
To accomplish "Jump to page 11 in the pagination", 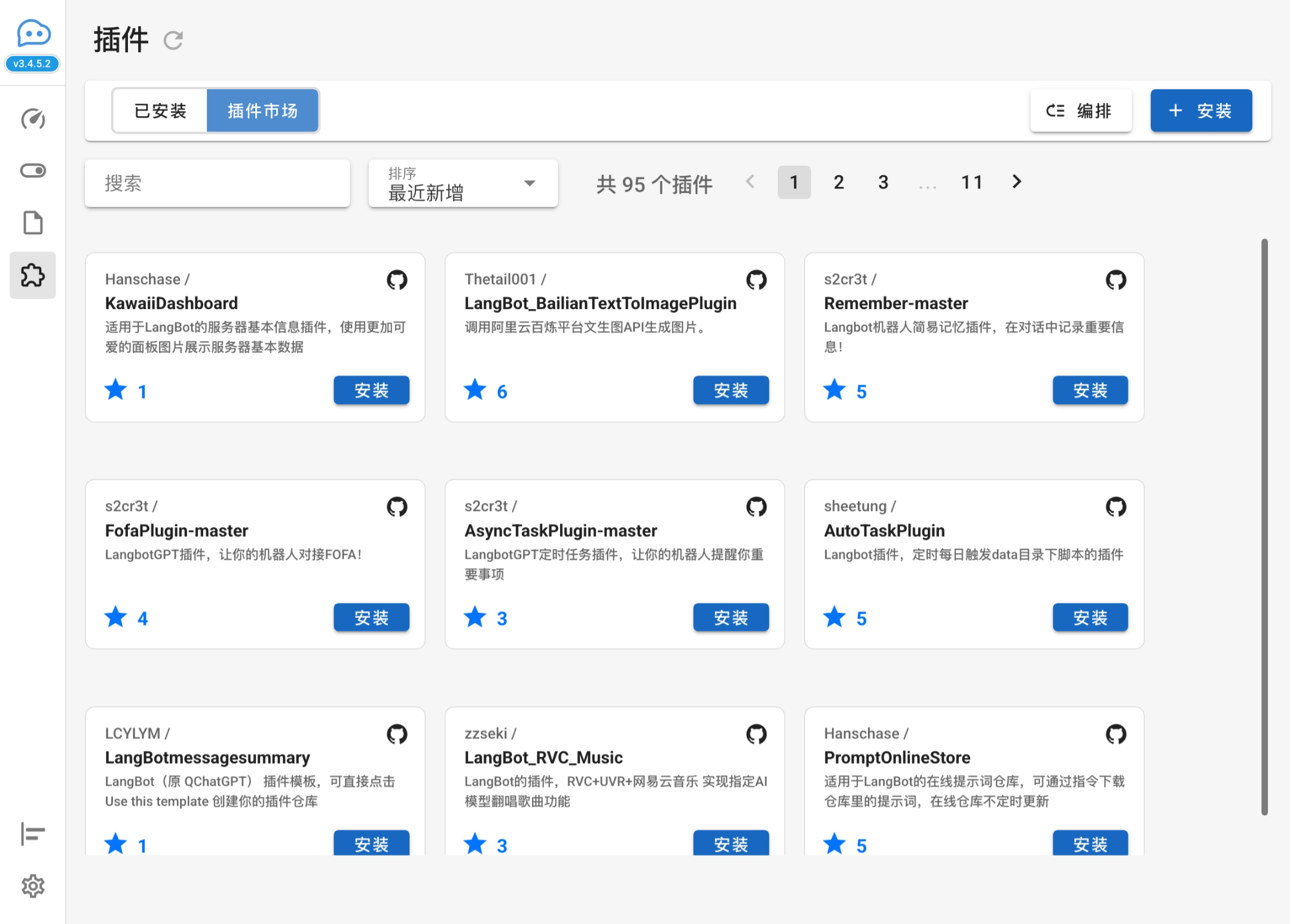I will pyautogui.click(x=972, y=182).
